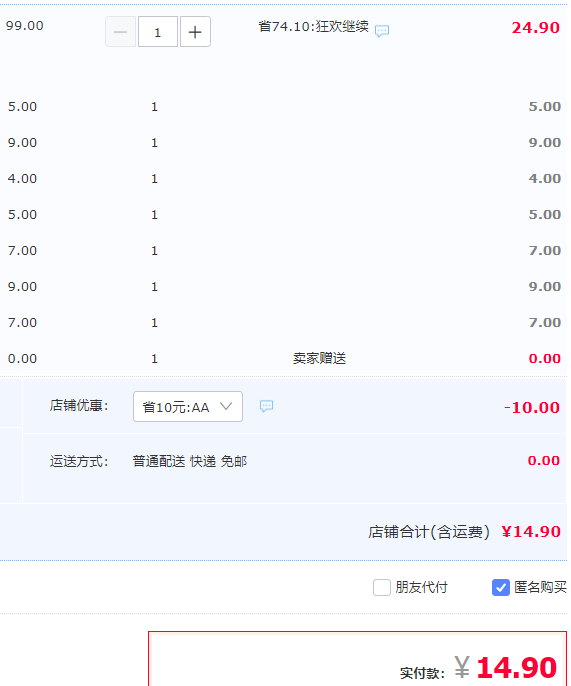Click the 店铺合计 ¥14.90 total

click(530, 532)
